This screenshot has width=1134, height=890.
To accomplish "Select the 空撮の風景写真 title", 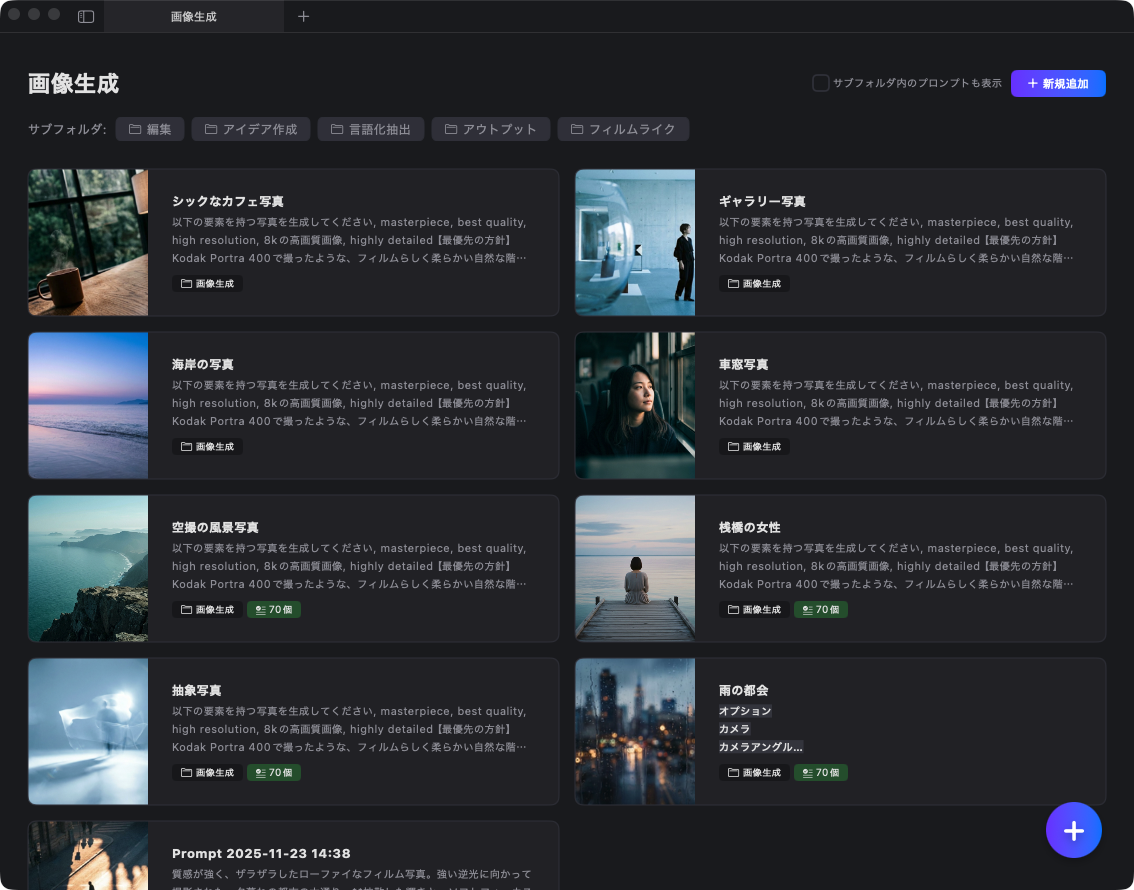I will pos(216,528).
